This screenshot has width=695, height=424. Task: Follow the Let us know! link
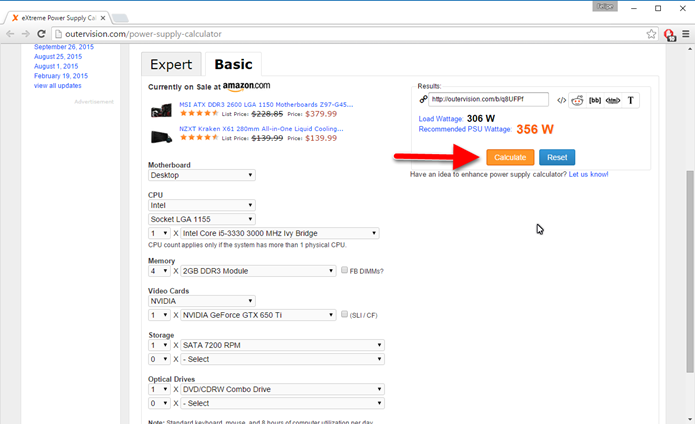tap(588, 175)
